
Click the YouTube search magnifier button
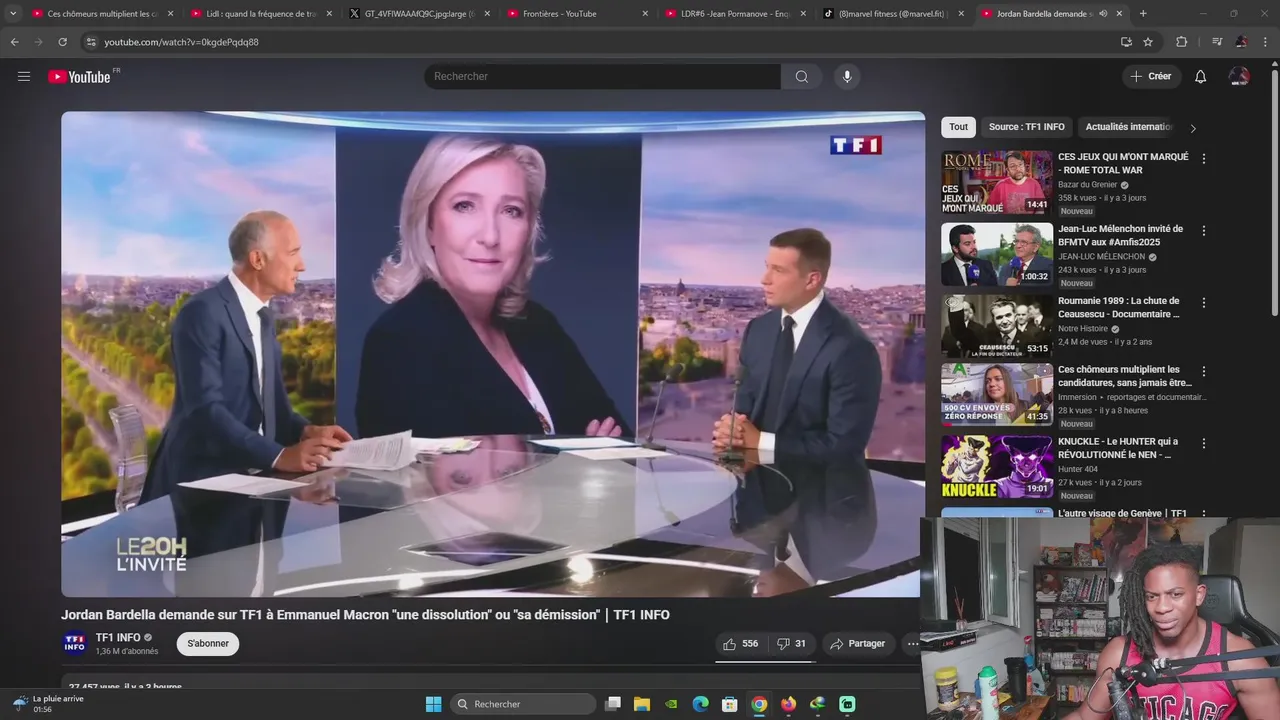point(801,77)
